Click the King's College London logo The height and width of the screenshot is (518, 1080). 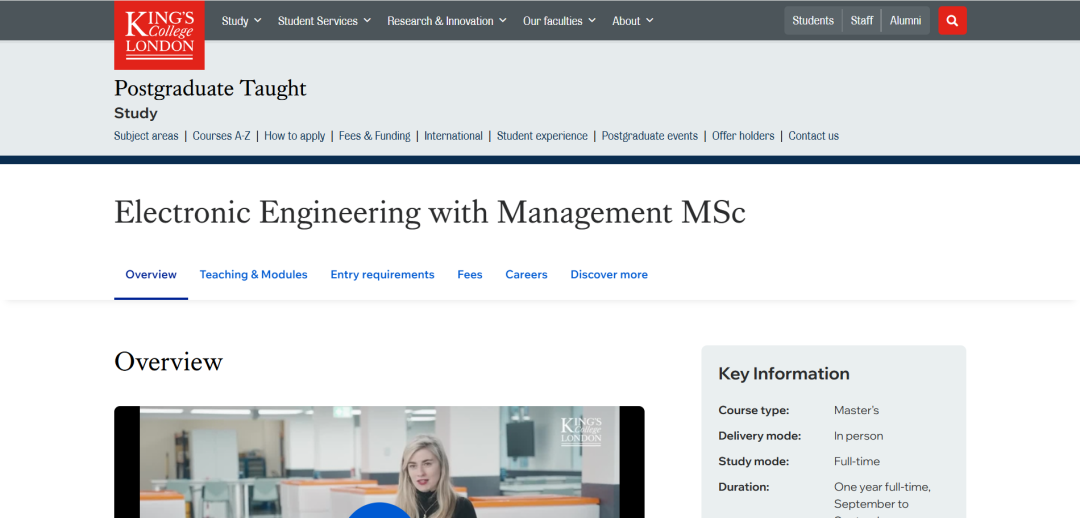click(x=159, y=35)
